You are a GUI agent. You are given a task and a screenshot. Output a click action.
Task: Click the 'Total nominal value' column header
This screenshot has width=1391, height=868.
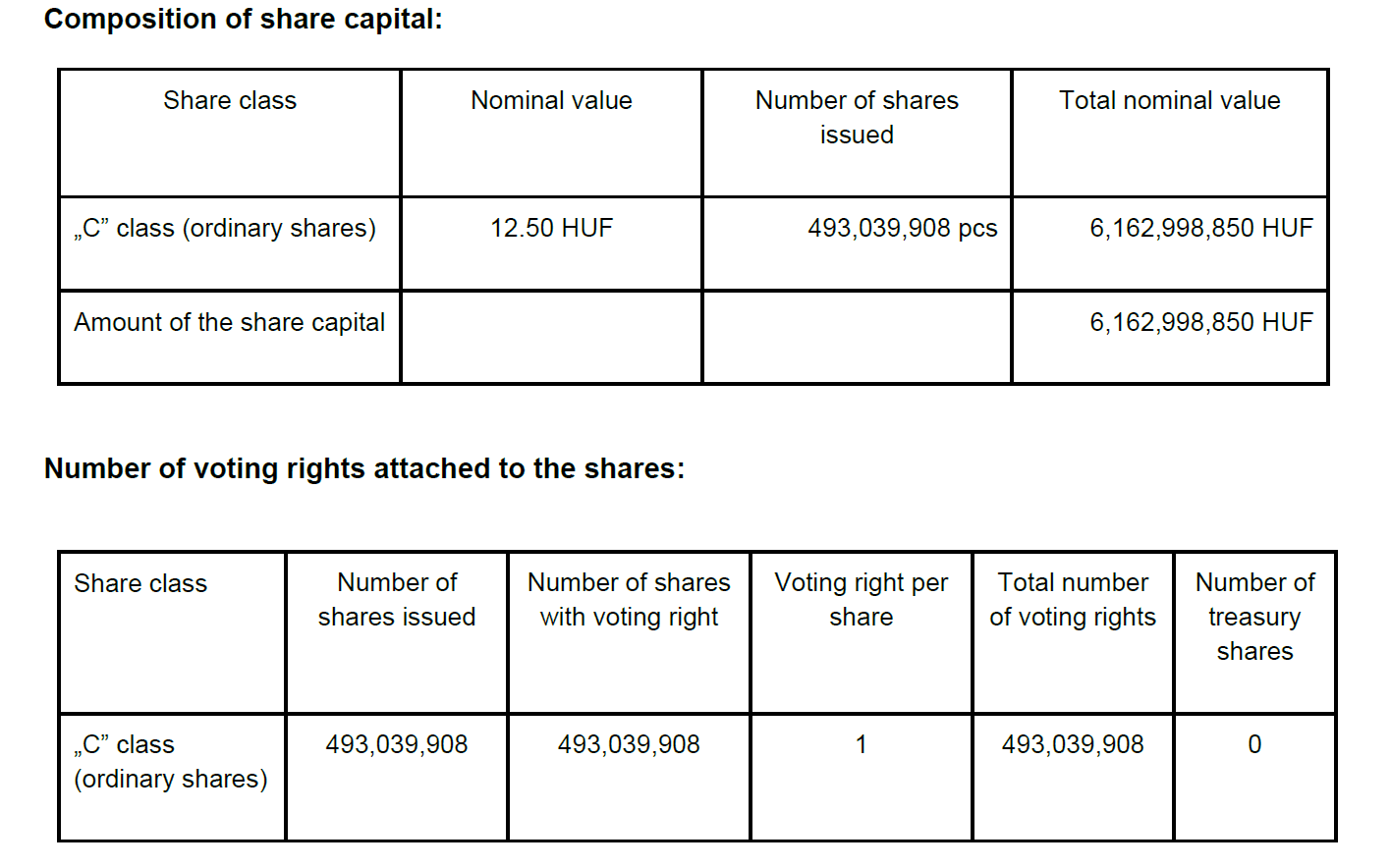point(1169,101)
